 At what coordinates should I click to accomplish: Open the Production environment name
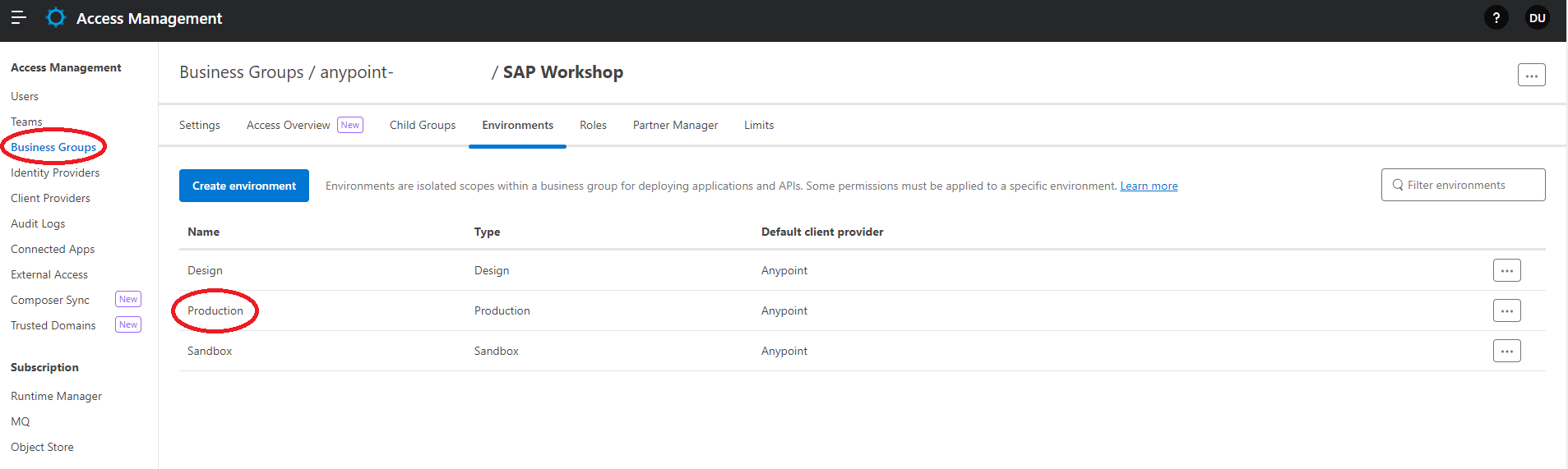click(215, 310)
